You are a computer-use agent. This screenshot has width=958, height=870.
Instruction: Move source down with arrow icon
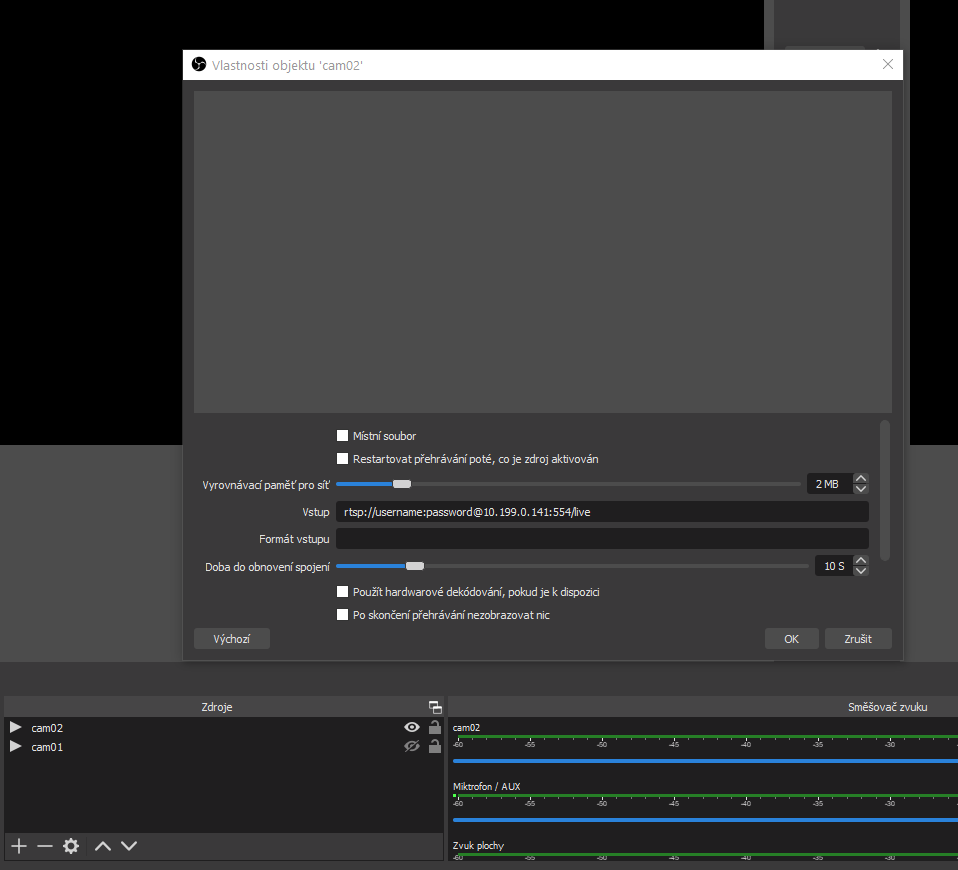(129, 846)
